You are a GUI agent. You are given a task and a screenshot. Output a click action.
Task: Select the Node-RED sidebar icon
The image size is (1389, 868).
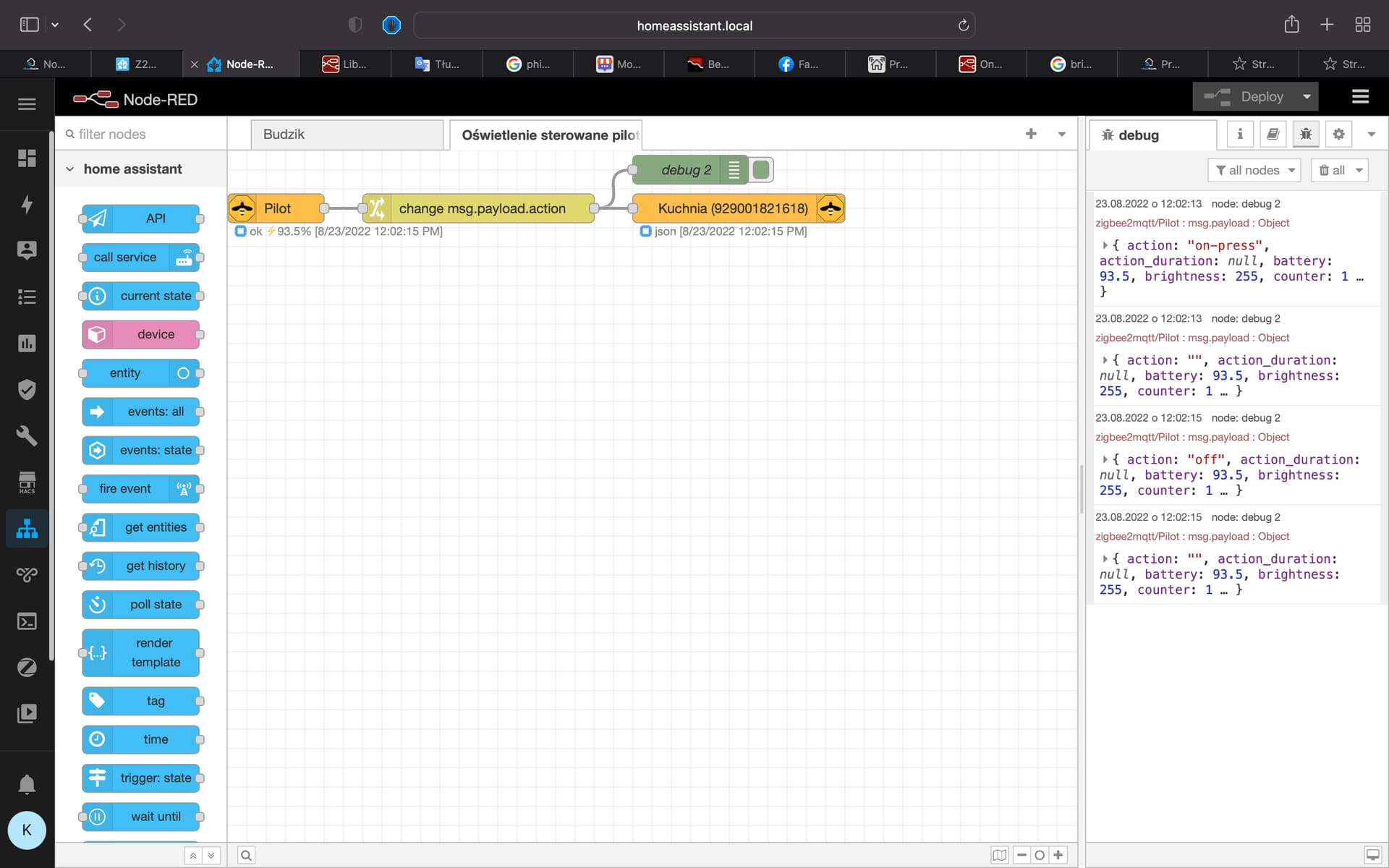[27, 529]
